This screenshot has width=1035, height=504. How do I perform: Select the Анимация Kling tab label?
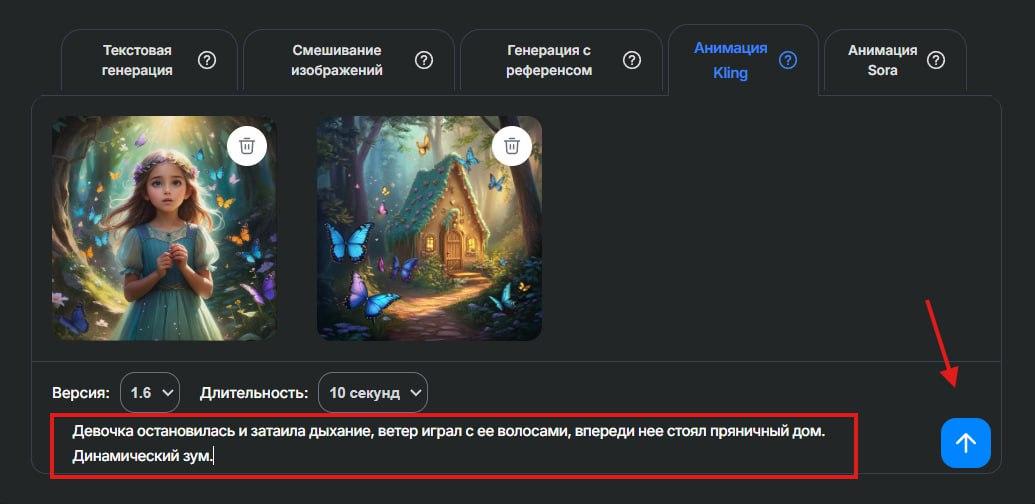tap(731, 61)
